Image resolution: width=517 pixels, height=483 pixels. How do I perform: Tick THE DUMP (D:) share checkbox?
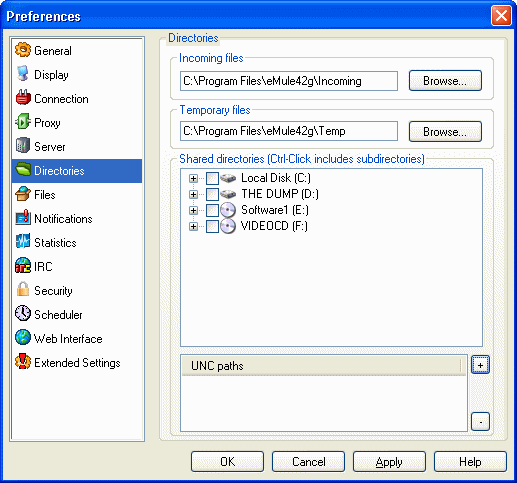coord(212,194)
